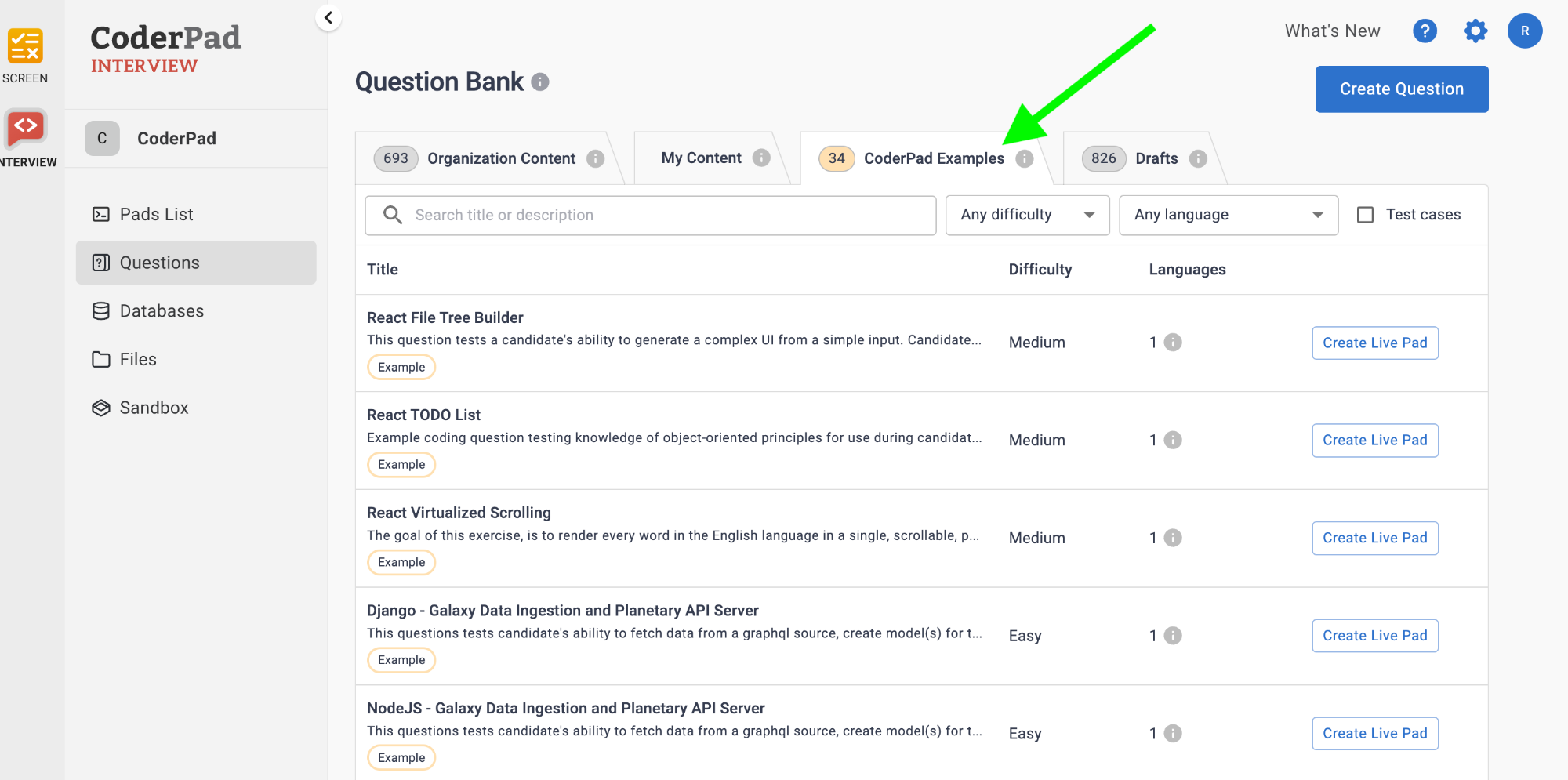This screenshot has width=1568, height=780.
Task: Create Live Pad for React File Tree Builder
Action: (1374, 343)
